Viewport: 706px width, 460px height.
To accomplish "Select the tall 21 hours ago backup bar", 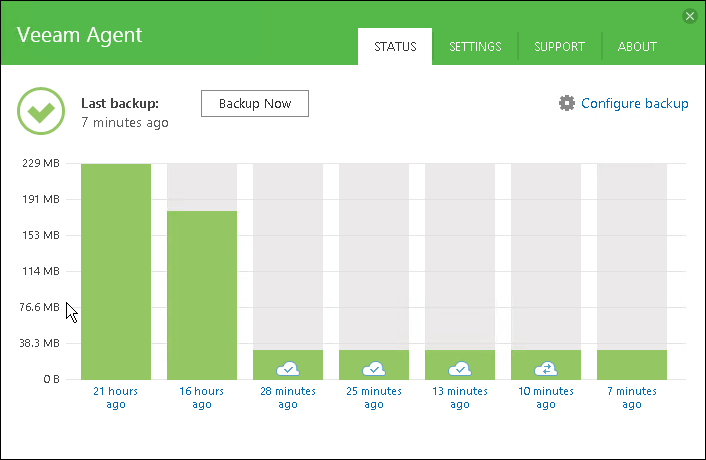I will 116,270.
